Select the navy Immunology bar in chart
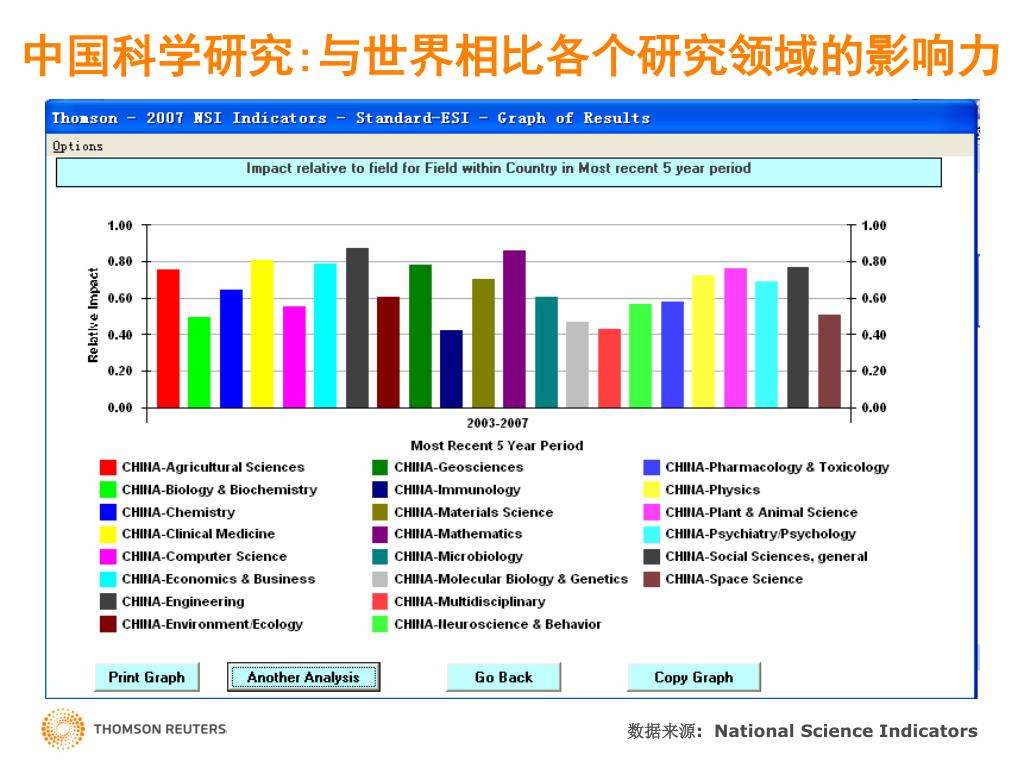The image size is (1024, 768). [451, 369]
